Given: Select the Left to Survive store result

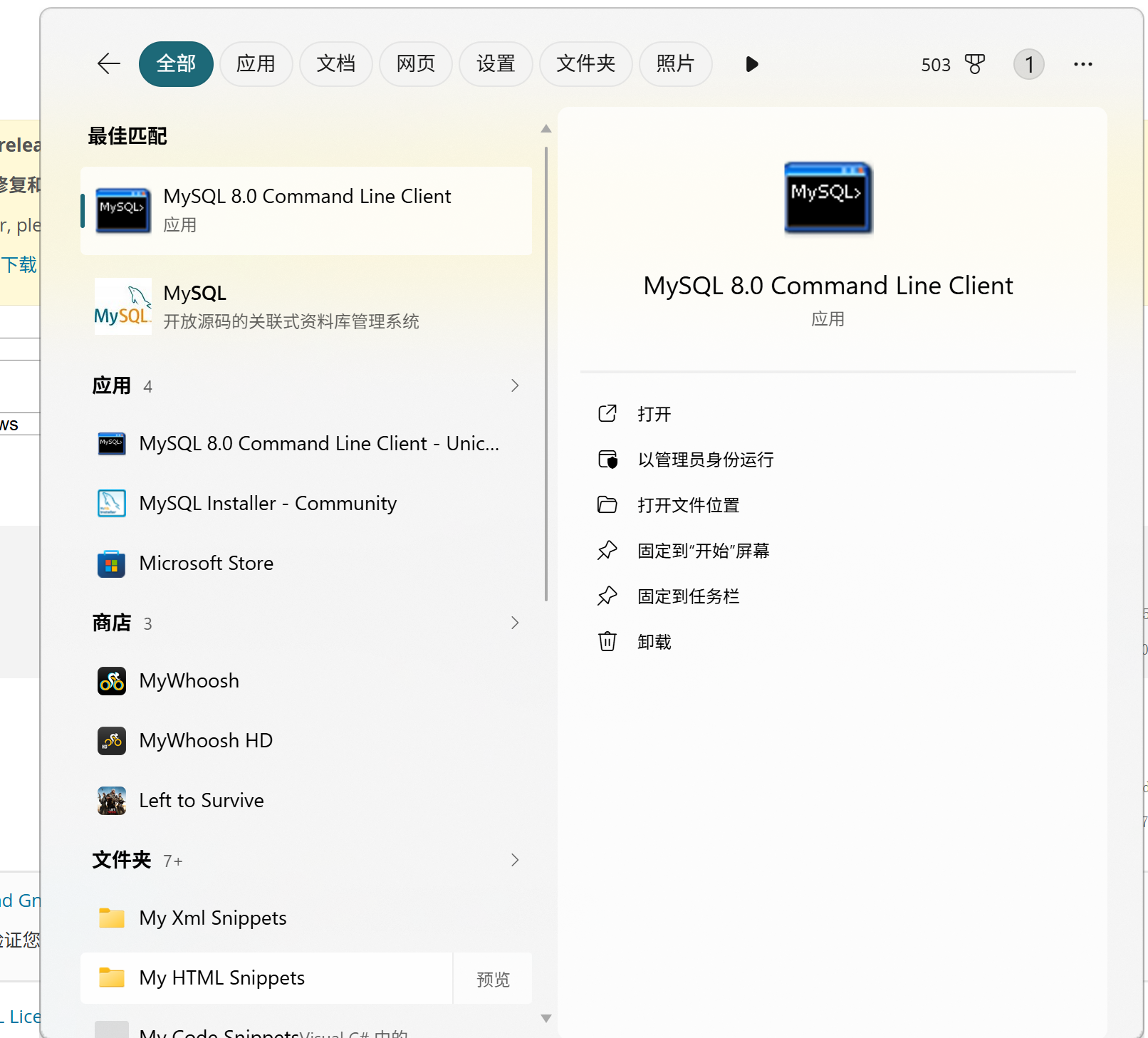Looking at the screenshot, I should [306, 800].
